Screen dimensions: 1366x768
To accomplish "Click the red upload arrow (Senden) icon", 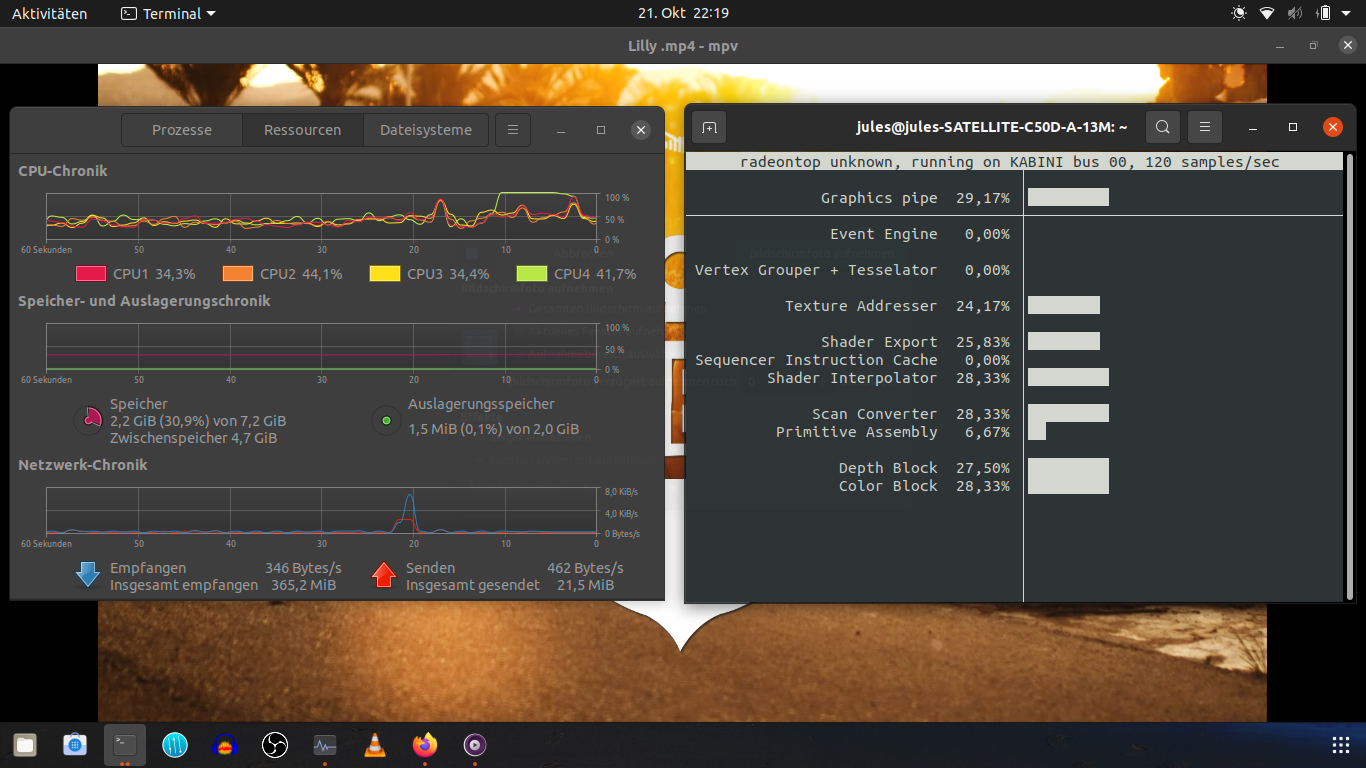I will point(384,575).
